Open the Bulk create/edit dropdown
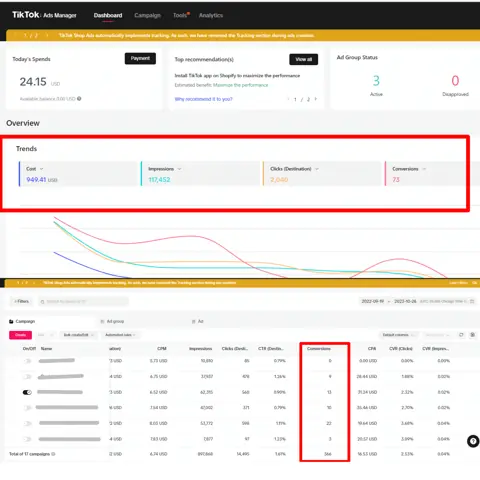The height and width of the screenshot is (480, 480). pyautogui.click(x=79, y=335)
